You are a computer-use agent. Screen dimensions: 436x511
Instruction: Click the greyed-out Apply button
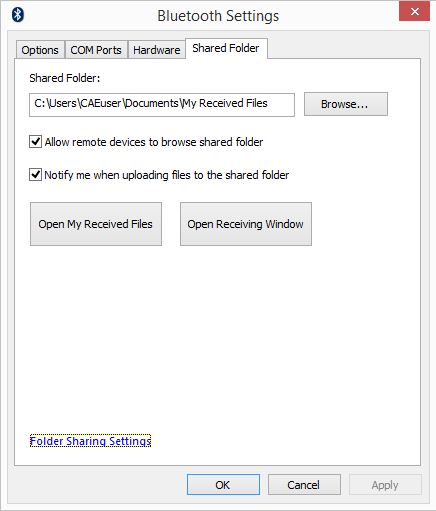point(385,485)
